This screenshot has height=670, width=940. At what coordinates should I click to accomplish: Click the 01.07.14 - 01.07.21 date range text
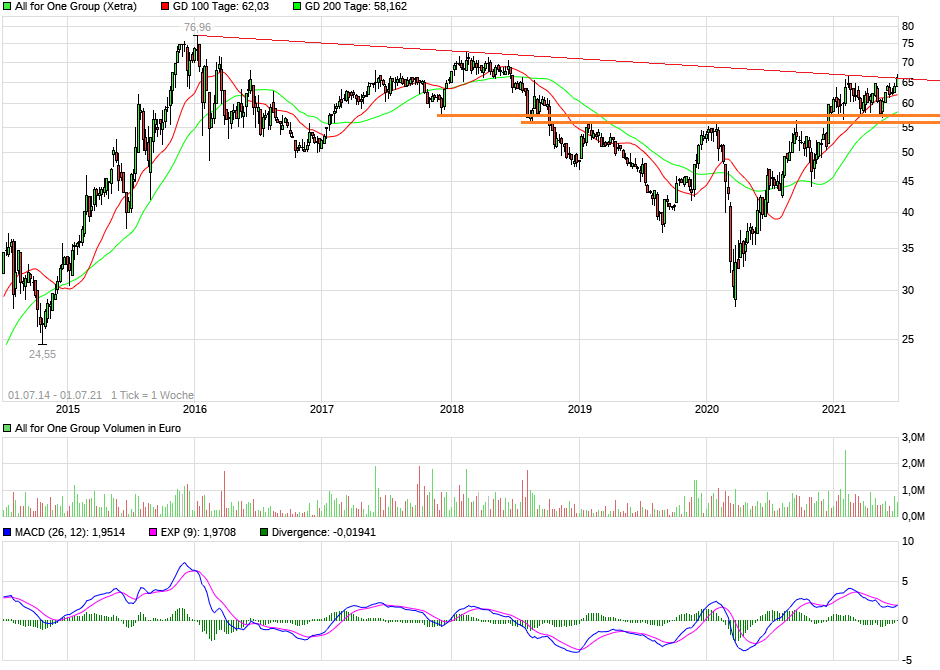pos(55,395)
